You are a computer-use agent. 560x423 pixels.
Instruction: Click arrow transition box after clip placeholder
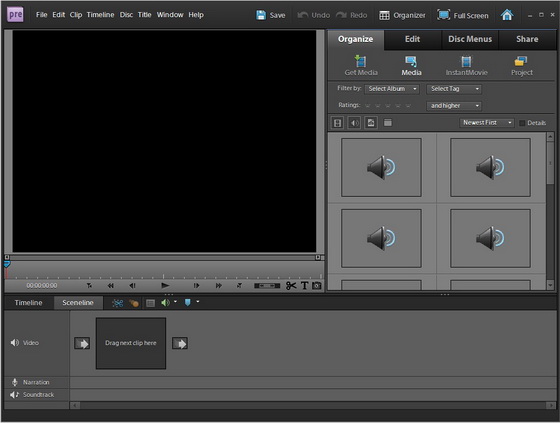pyautogui.click(x=180, y=343)
